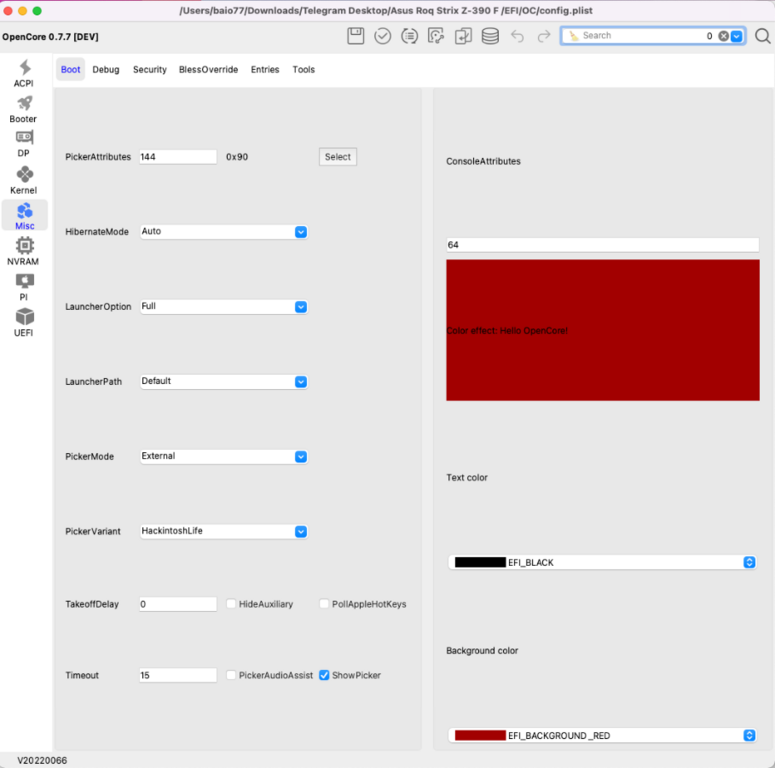Uncheck the ShowPicker checkbox

pyautogui.click(x=324, y=675)
